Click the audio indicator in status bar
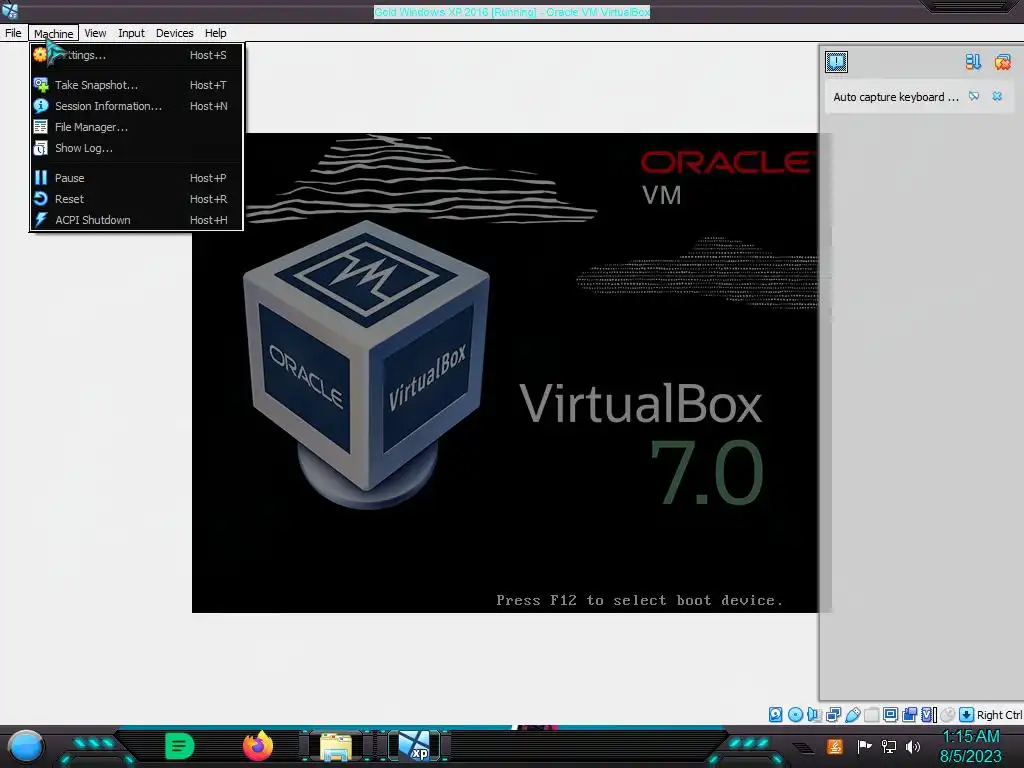Screen dimensions: 1024x768 814,714
